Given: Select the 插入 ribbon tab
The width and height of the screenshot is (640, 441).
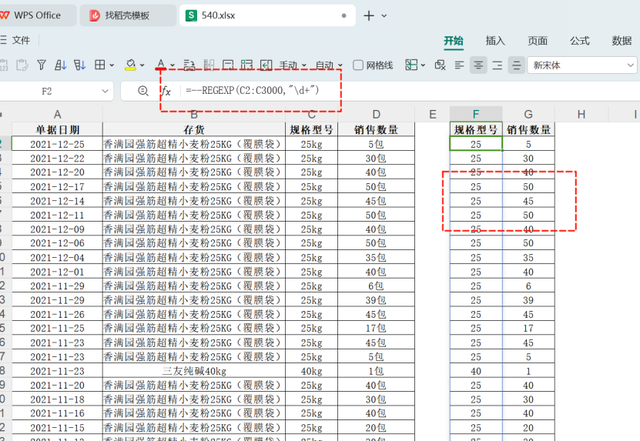Looking at the screenshot, I should [496, 41].
